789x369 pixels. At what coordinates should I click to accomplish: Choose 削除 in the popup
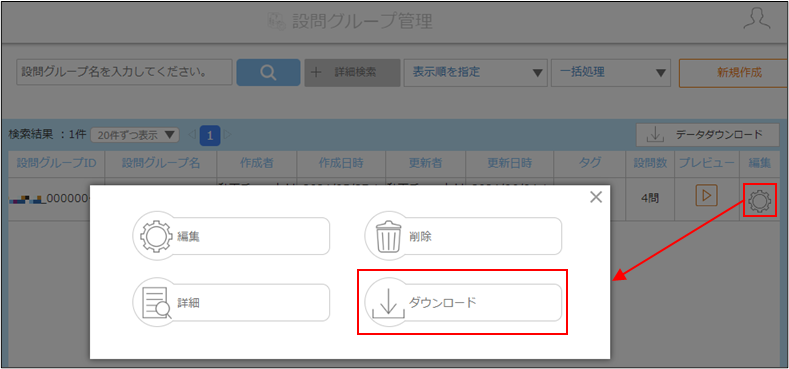tap(463, 236)
